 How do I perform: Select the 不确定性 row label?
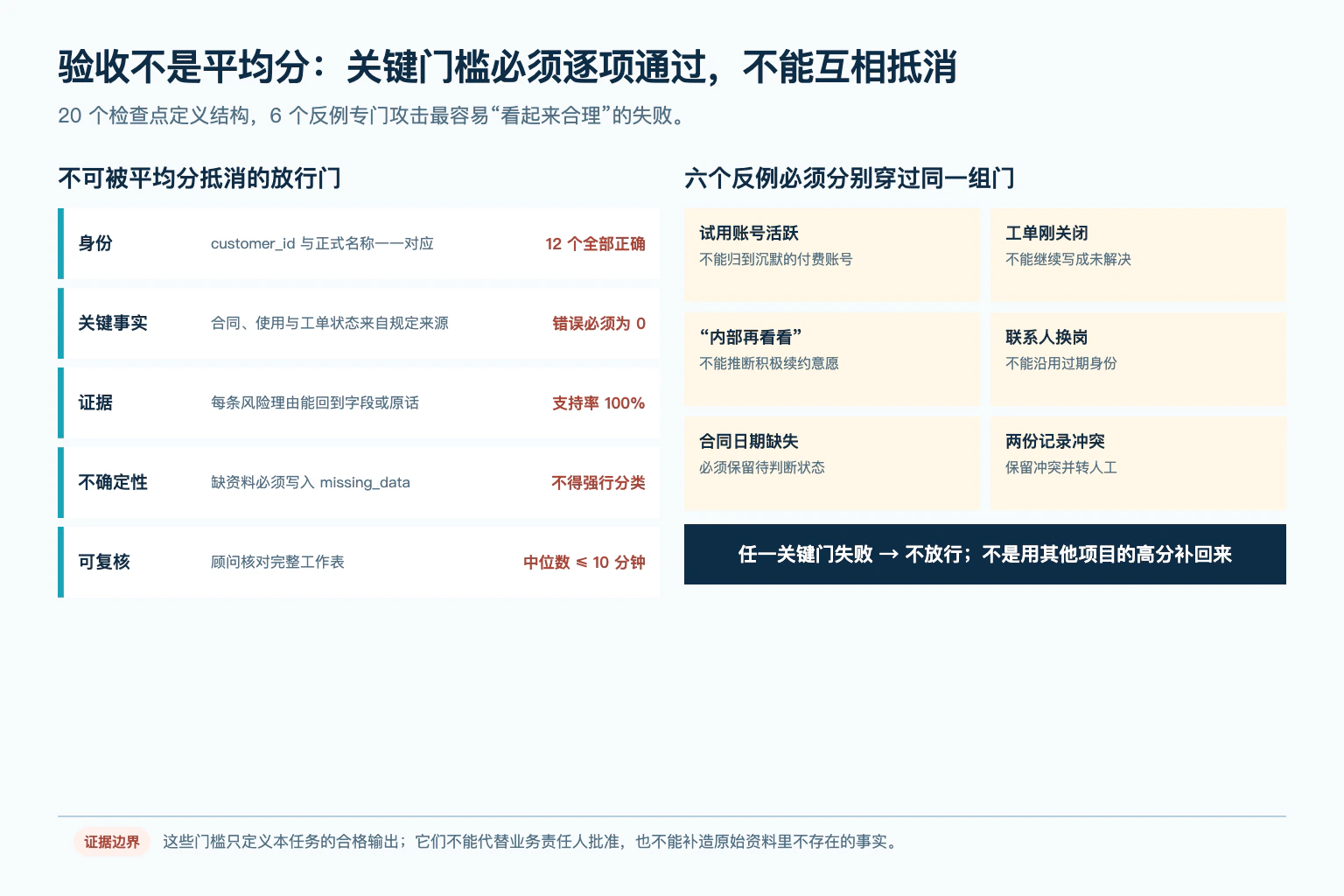coord(113,482)
